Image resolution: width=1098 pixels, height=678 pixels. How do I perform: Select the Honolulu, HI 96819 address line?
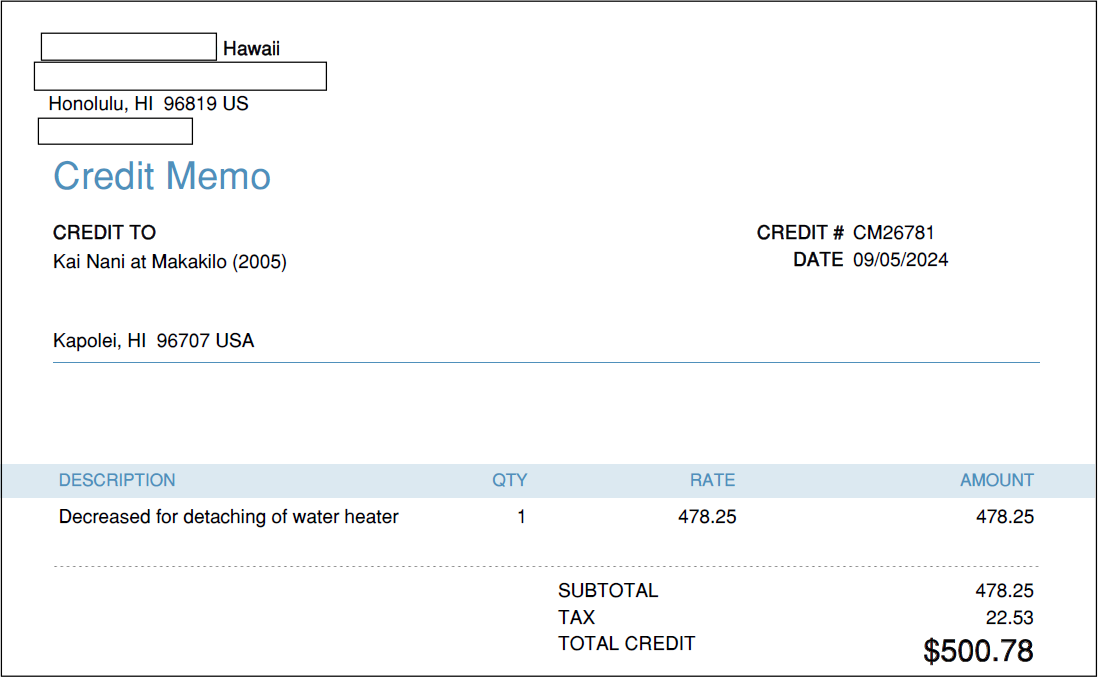(x=148, y=103)
